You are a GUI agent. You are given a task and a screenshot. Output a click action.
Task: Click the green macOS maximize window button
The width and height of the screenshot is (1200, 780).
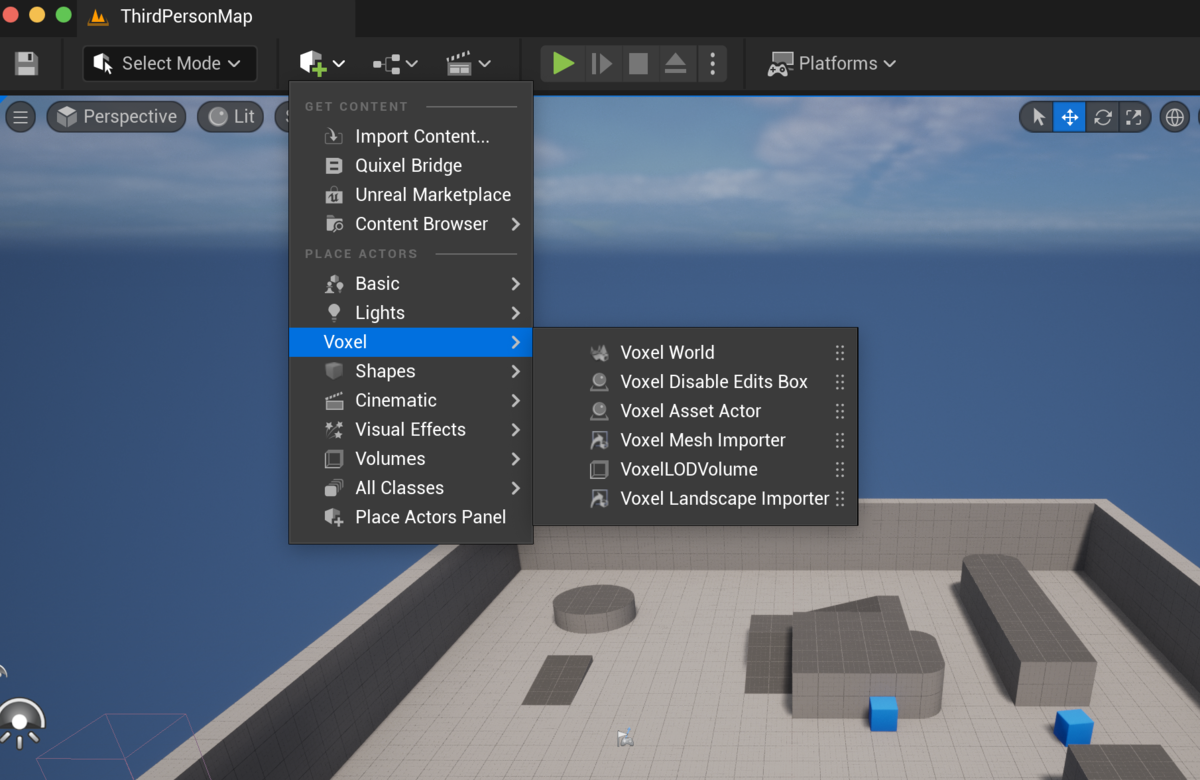tap(64, 15)
